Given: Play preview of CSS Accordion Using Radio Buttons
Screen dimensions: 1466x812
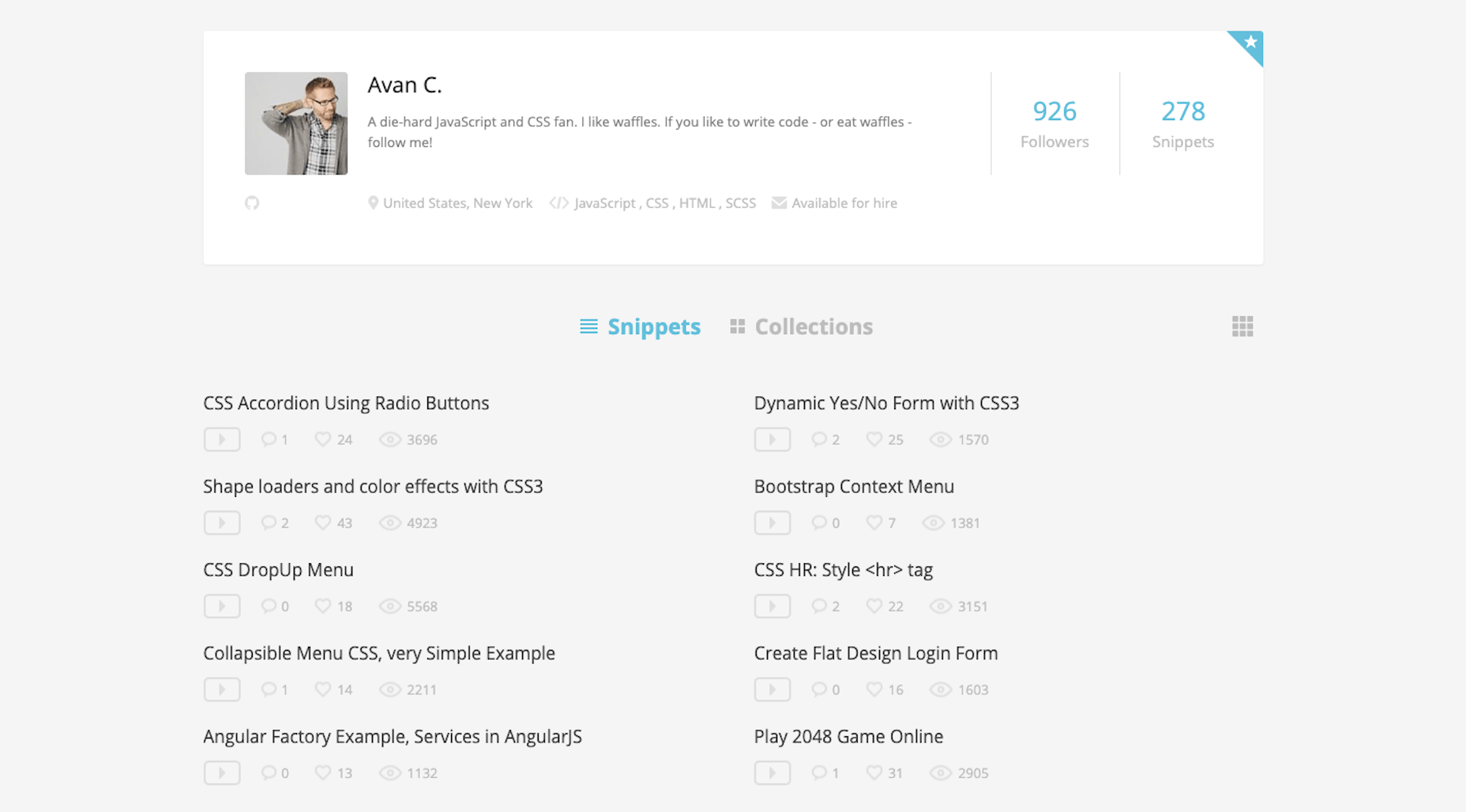Looking at the screenshot, I should click(222, 439).
